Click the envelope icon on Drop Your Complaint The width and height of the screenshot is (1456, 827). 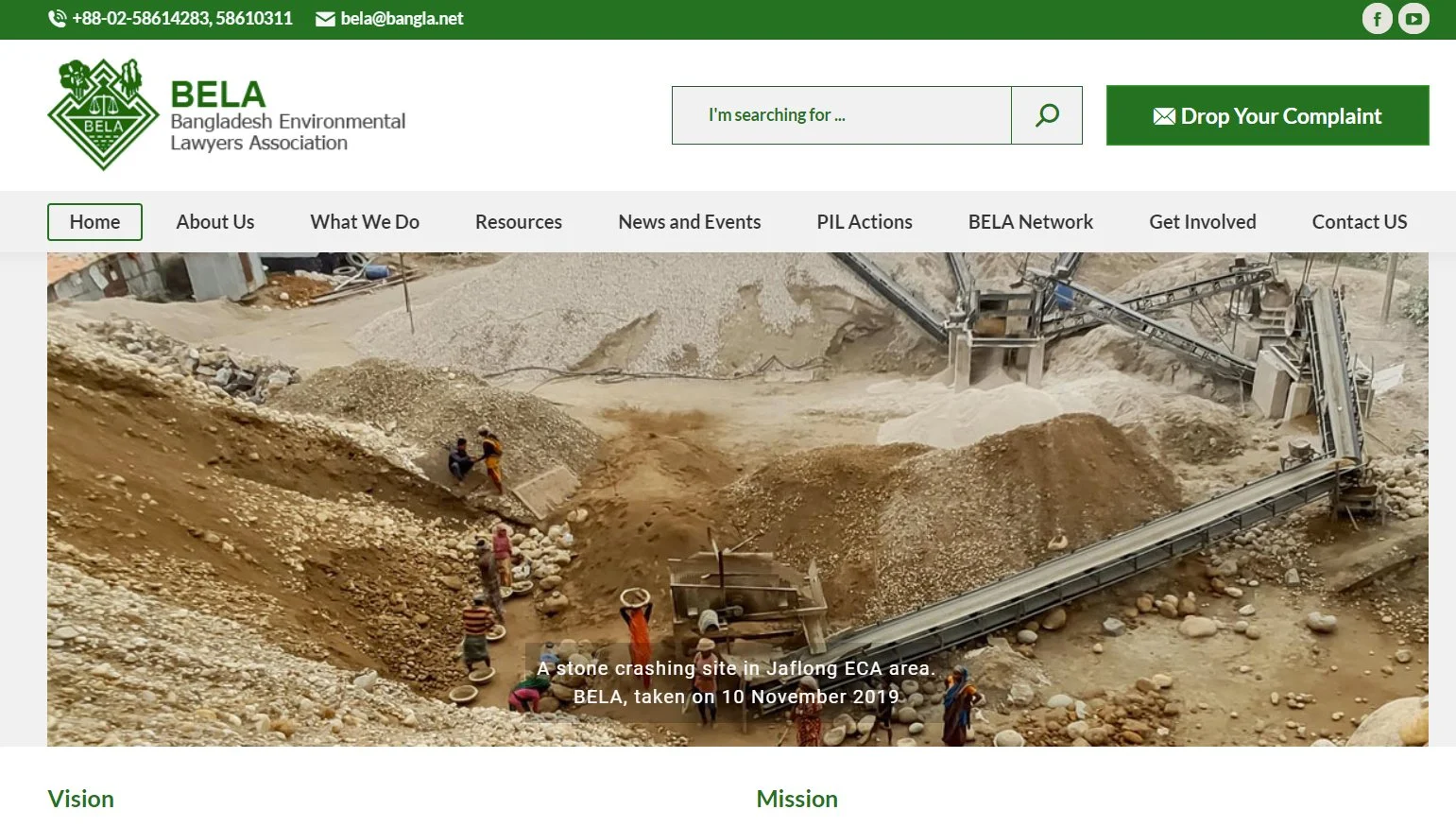(x=1164, y=116)
